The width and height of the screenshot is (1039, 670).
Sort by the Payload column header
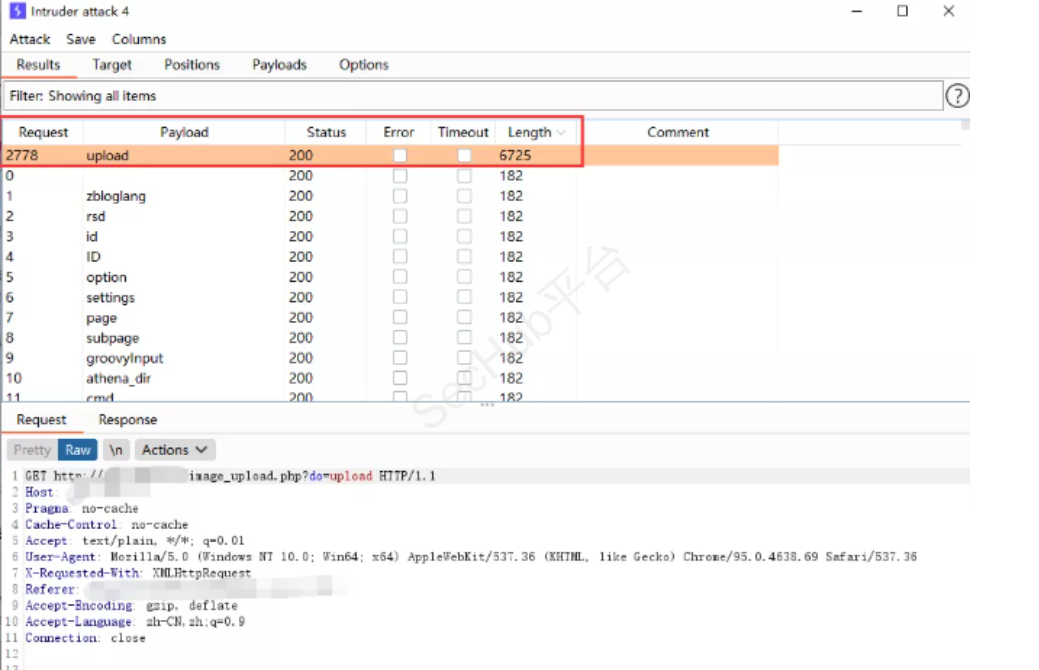point(184,132)
